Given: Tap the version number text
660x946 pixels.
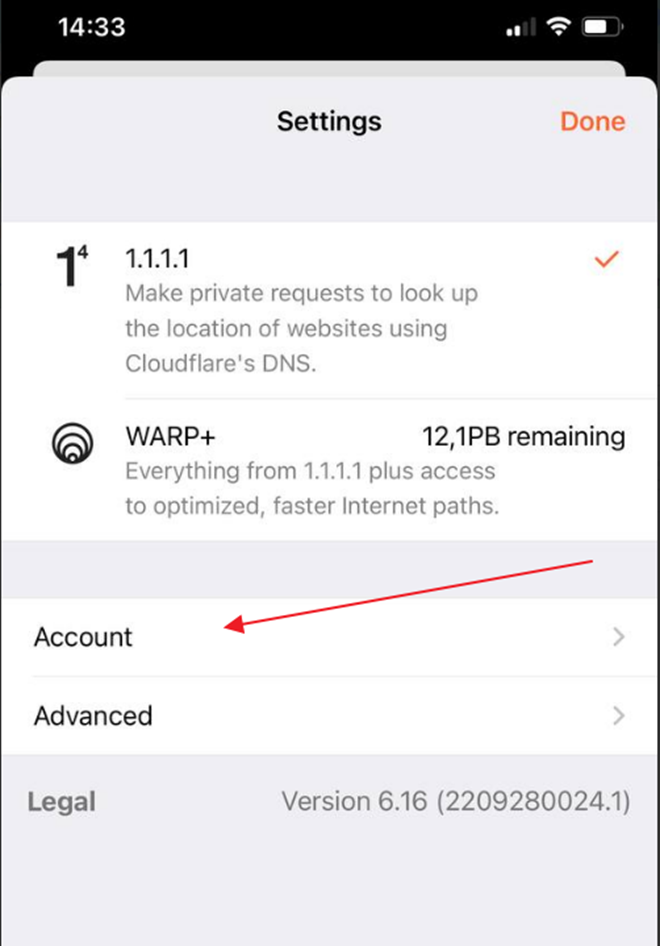Looking at the screenshot, I should [x=456, y=802].
